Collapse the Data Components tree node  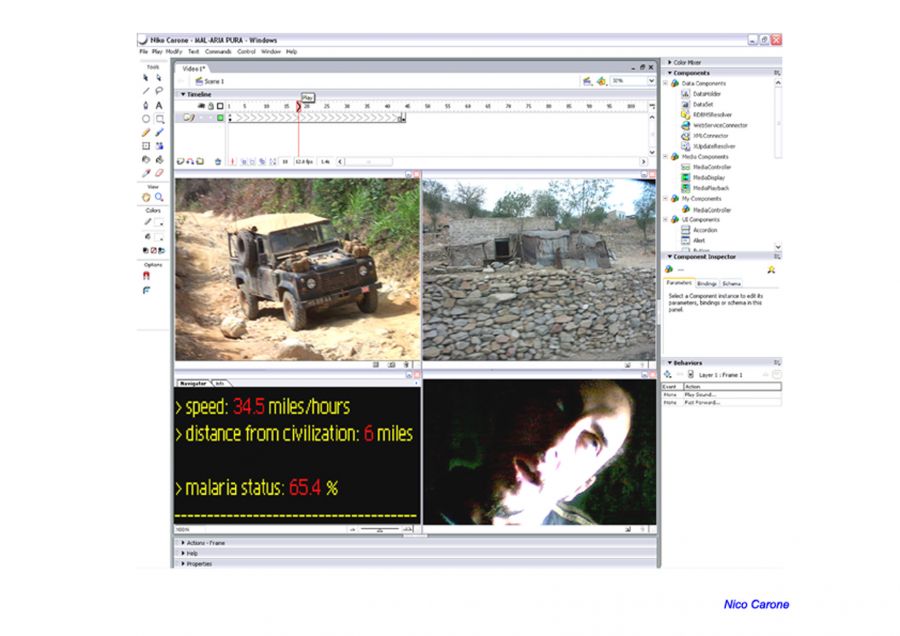pyautogui.click(x=666, y=83)
